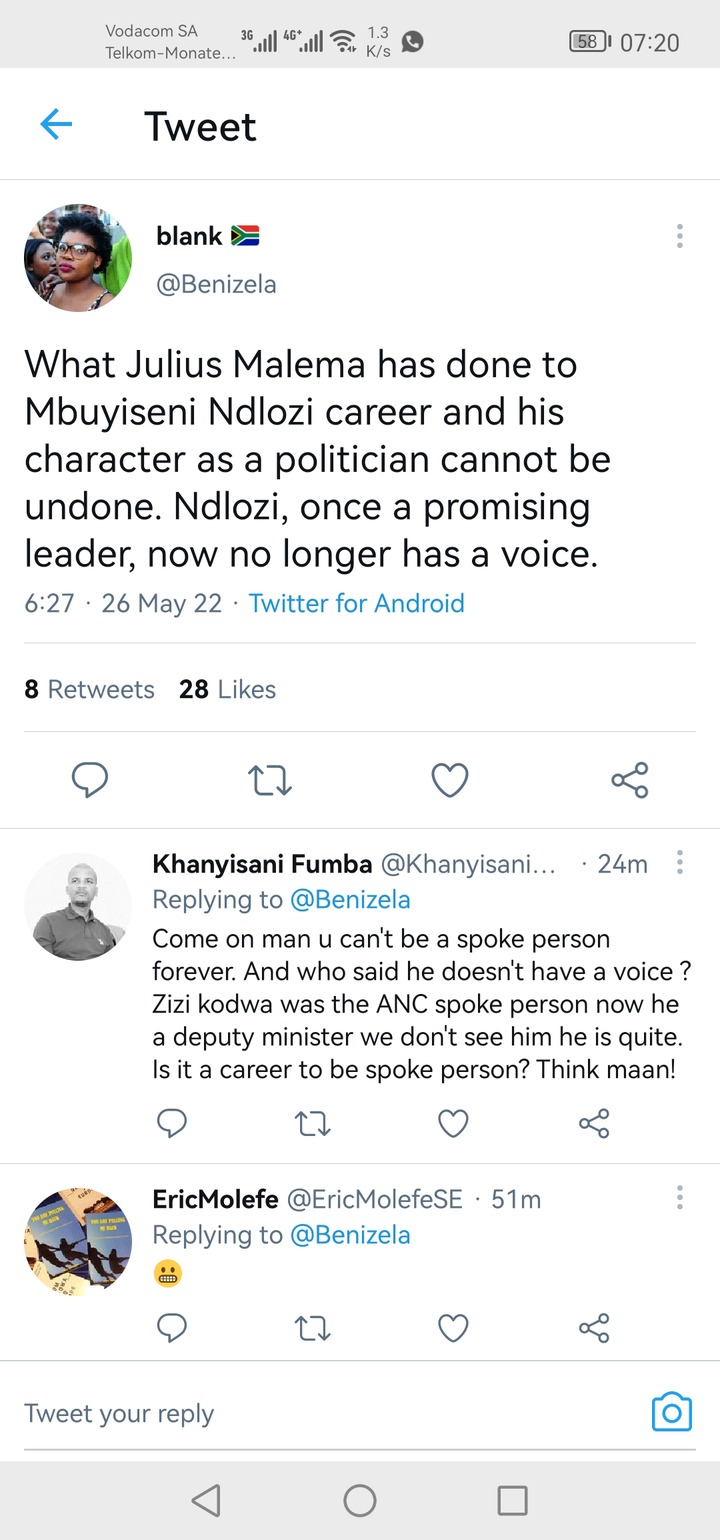Viewport: 720px width, 1540px height.
Task: Like the main tweet by @Benizela
Action: [449, 780]
